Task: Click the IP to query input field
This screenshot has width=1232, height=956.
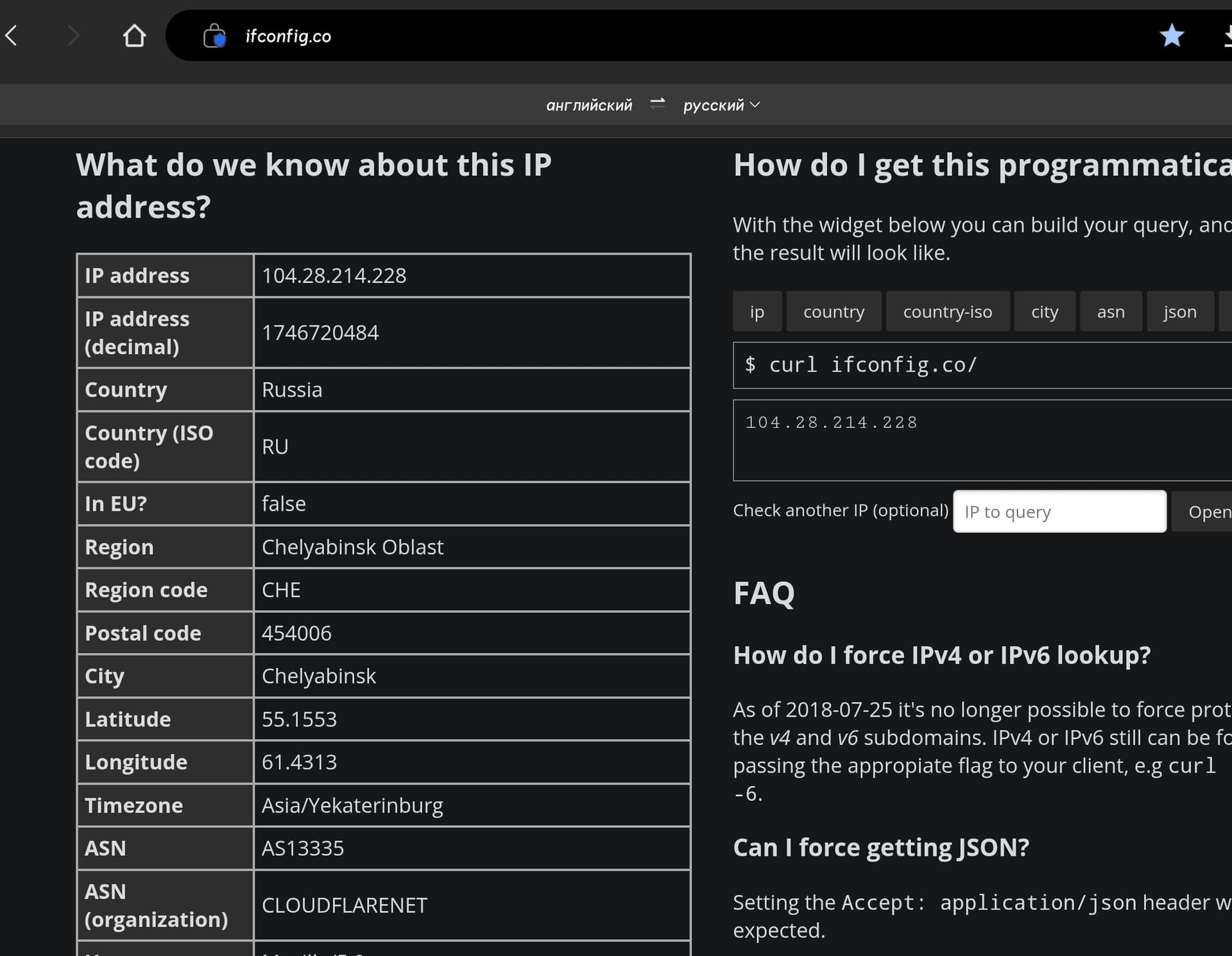Action: 1059,512
